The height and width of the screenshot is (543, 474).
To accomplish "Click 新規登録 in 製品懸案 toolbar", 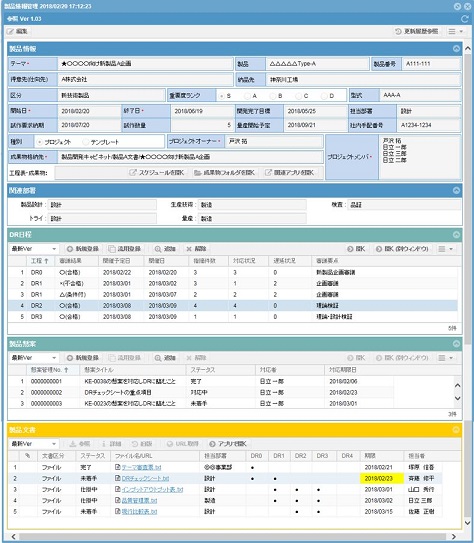I will (83, 358).
